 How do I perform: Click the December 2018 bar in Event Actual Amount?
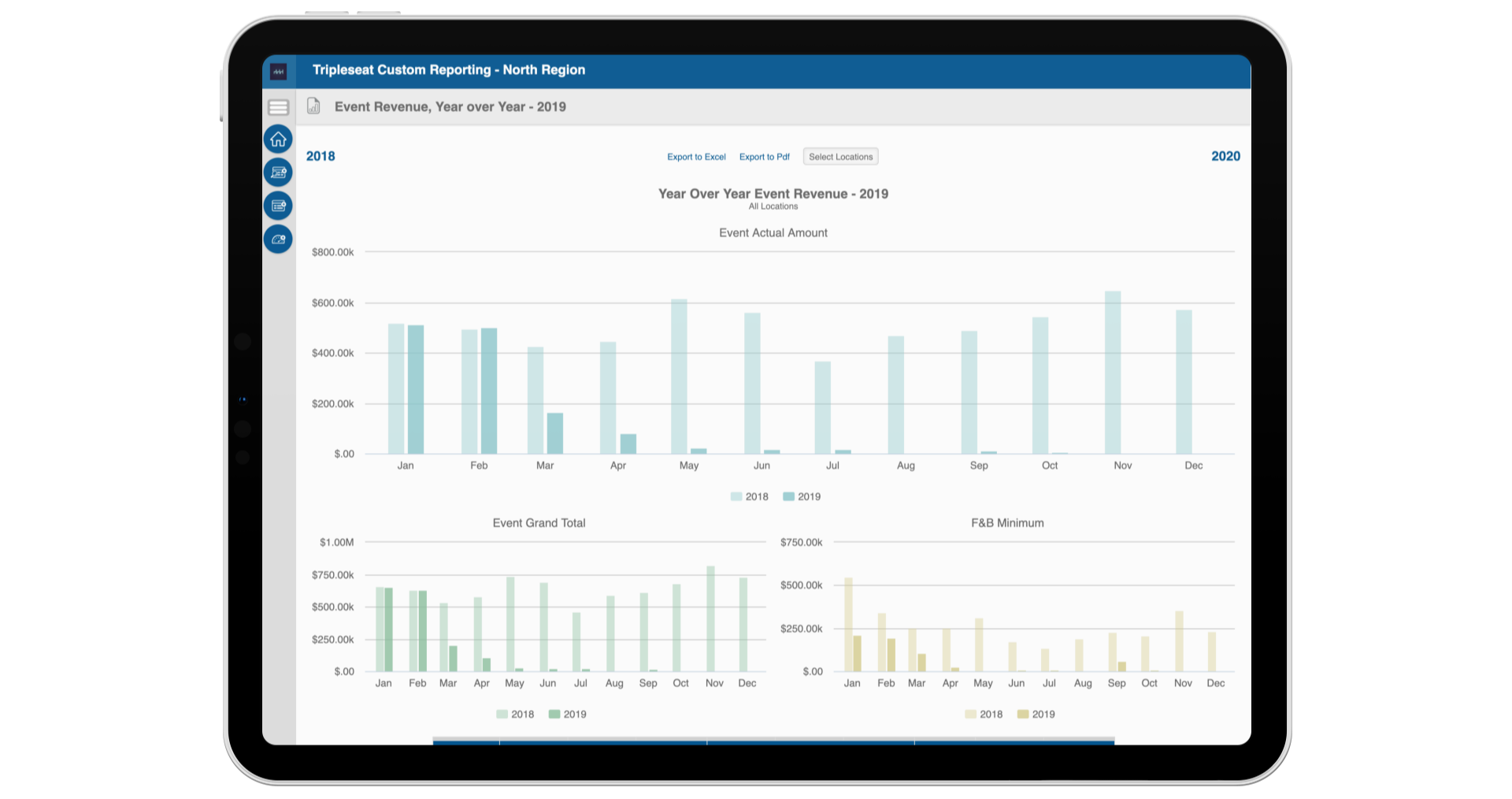(x=1184, y=382)
